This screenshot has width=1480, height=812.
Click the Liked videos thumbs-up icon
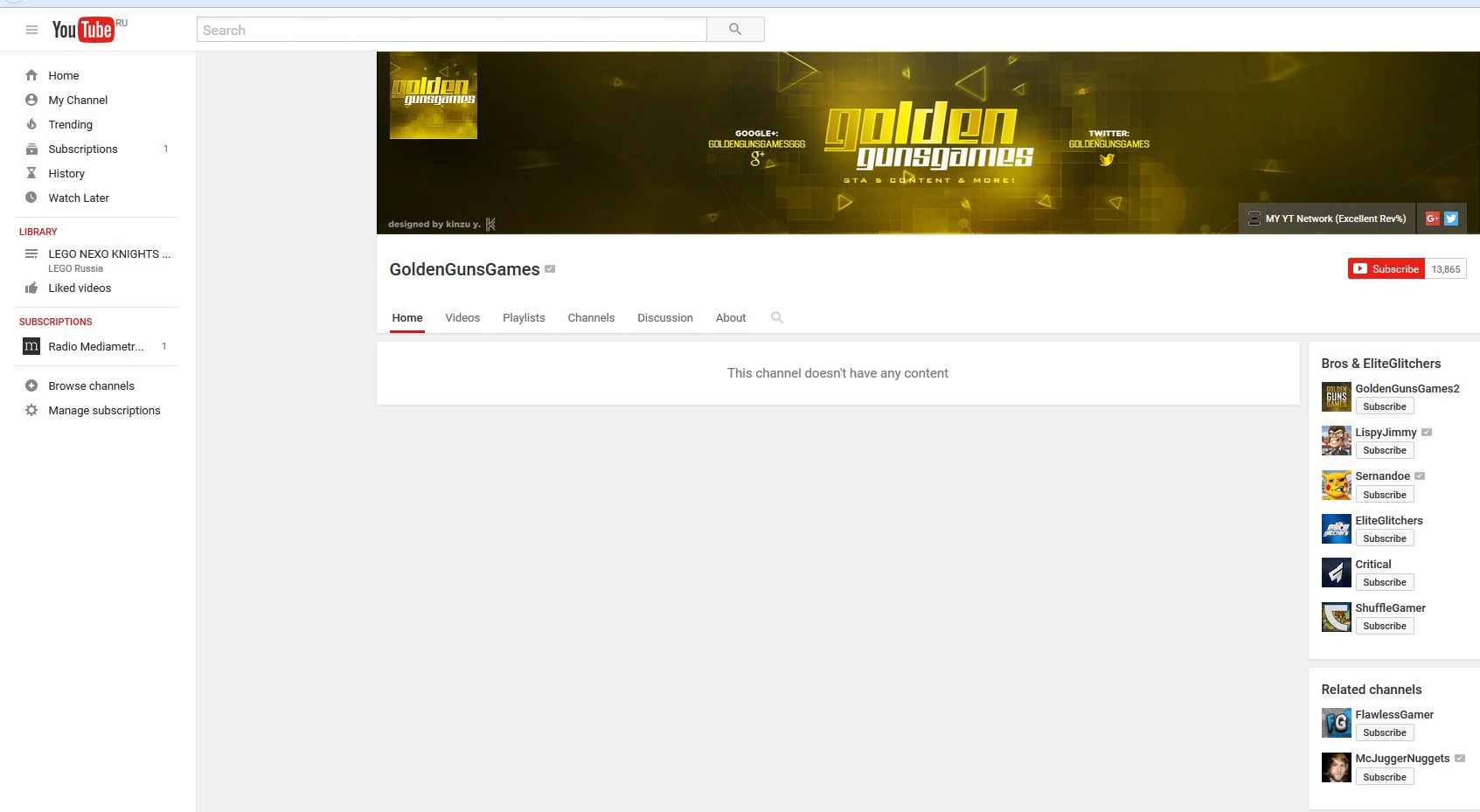31,288
